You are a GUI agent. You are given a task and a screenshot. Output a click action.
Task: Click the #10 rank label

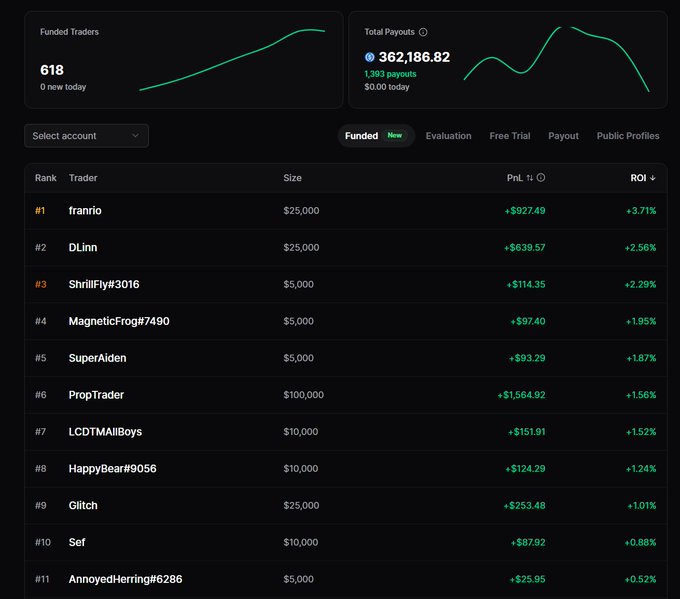[43, 543]
